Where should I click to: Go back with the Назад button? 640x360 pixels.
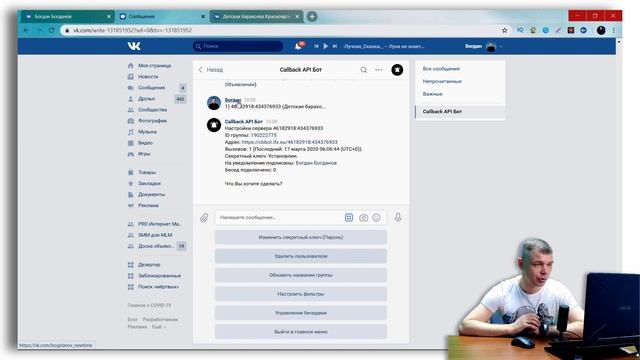tap(211, 70)
